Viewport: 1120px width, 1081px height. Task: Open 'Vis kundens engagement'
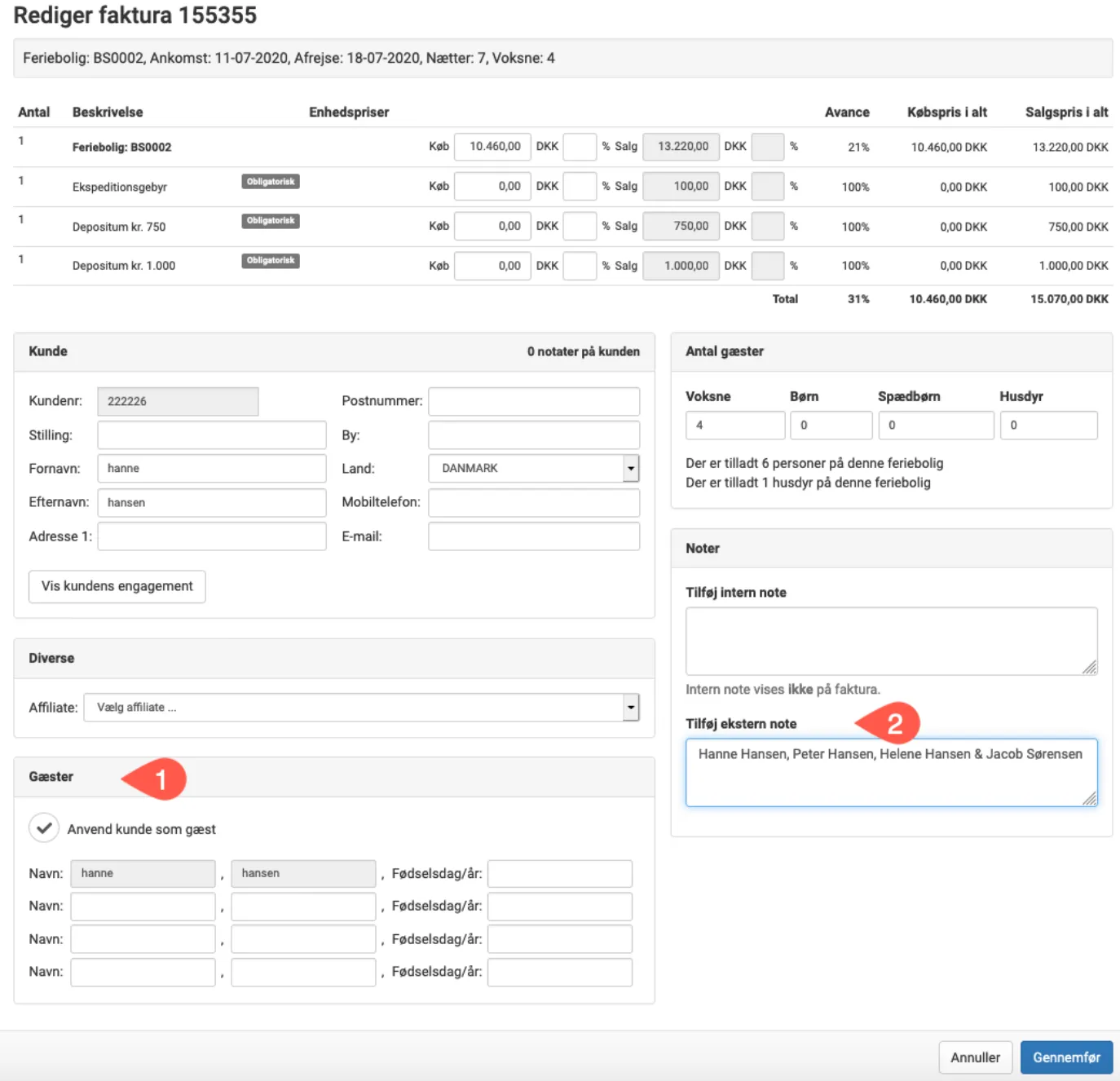(x=117, y=586)
